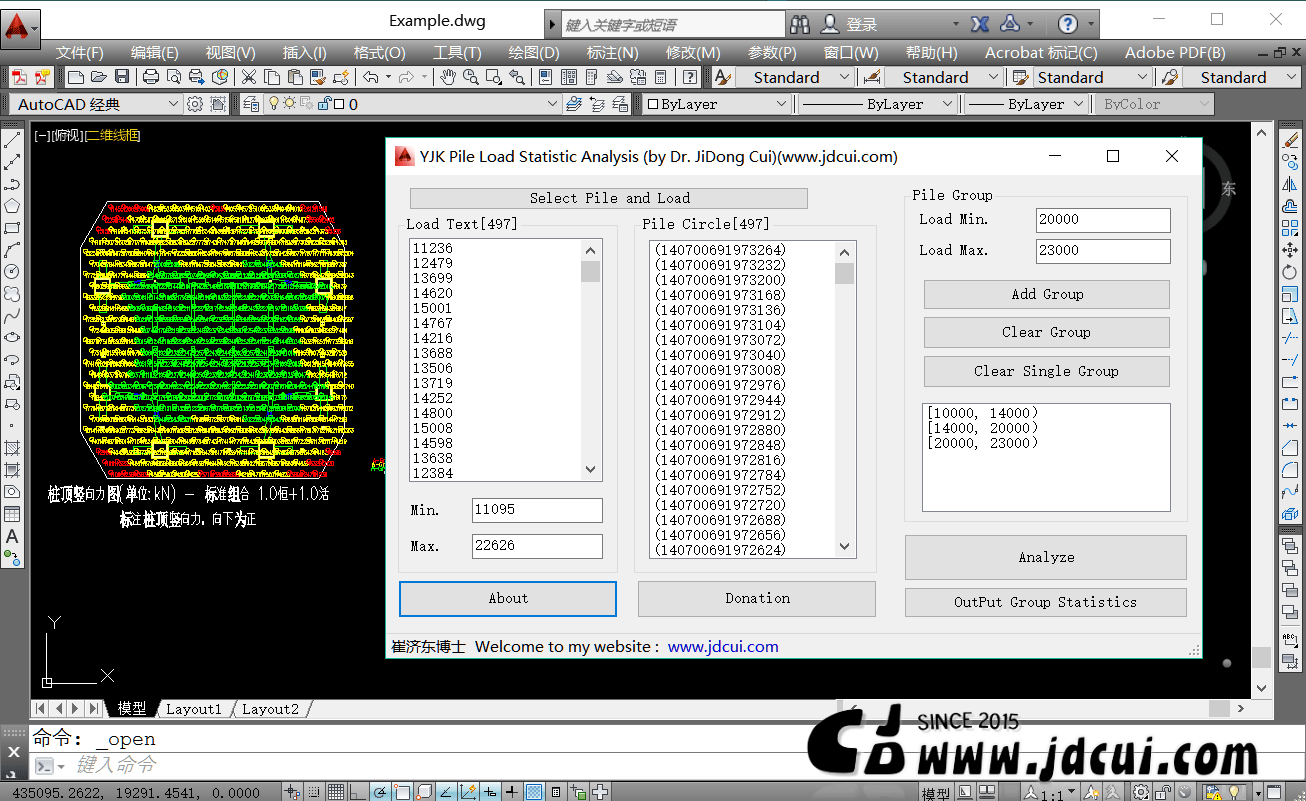This screenshot has height=801, width=1306.
Task: Click the Cut scissors icon
Action: (248, 77)
